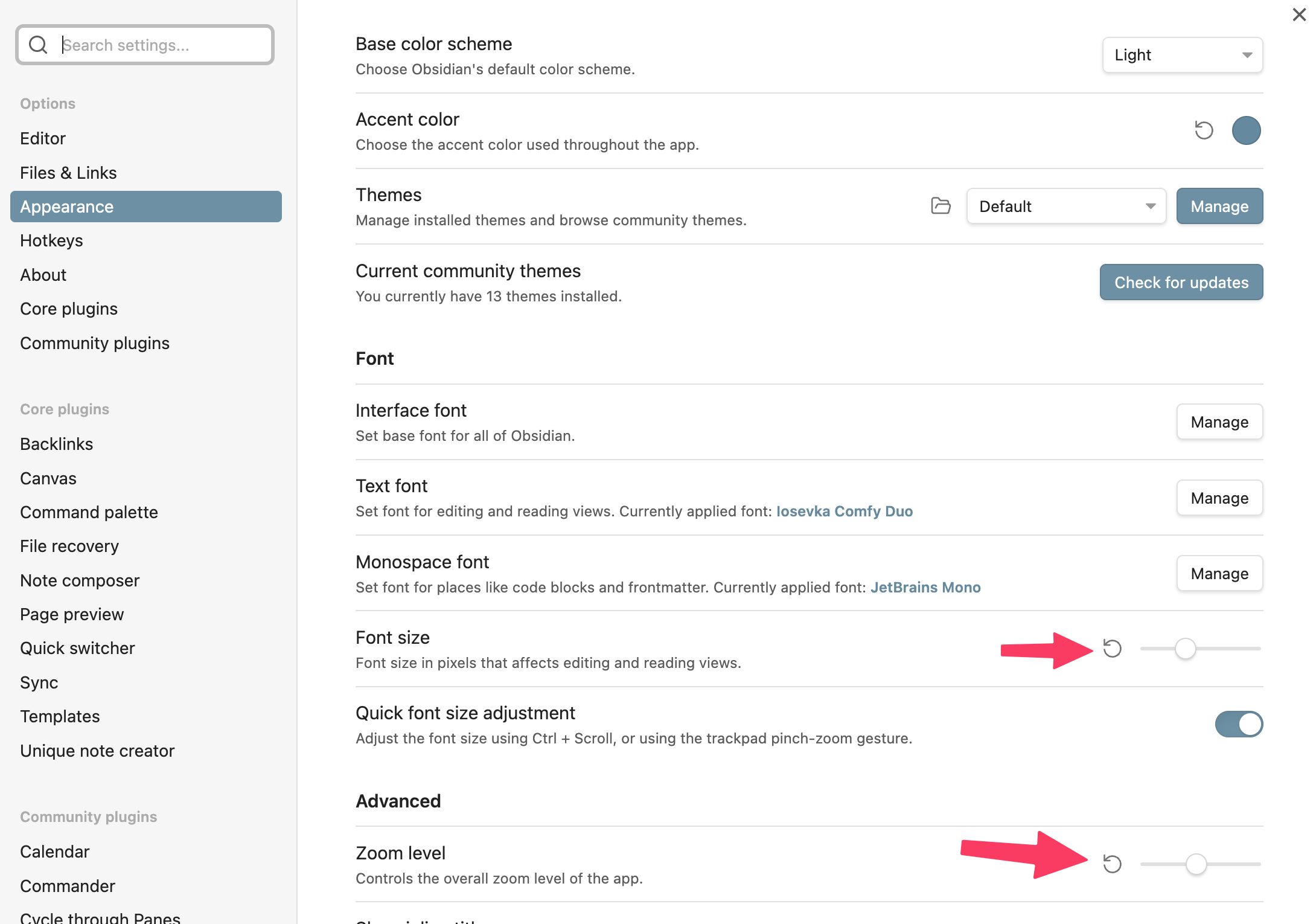Image resolution: width=1316 pixels, height=924 pixels.
Task: Click the search magnifier icon
Action: coord(38,45)
